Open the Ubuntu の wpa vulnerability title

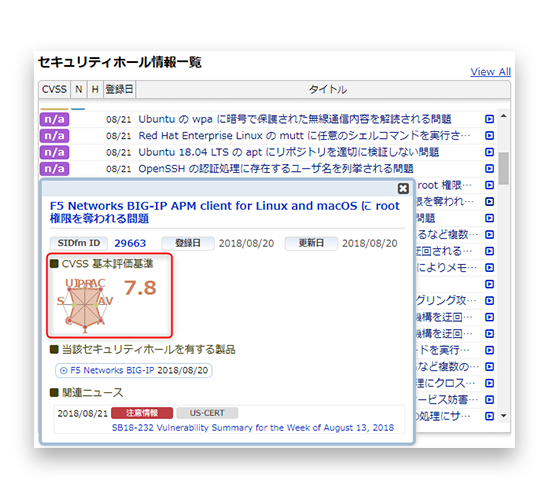tap(295, 119)
